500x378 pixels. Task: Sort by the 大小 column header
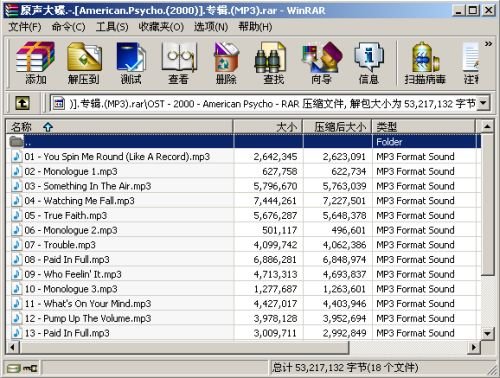268,127
